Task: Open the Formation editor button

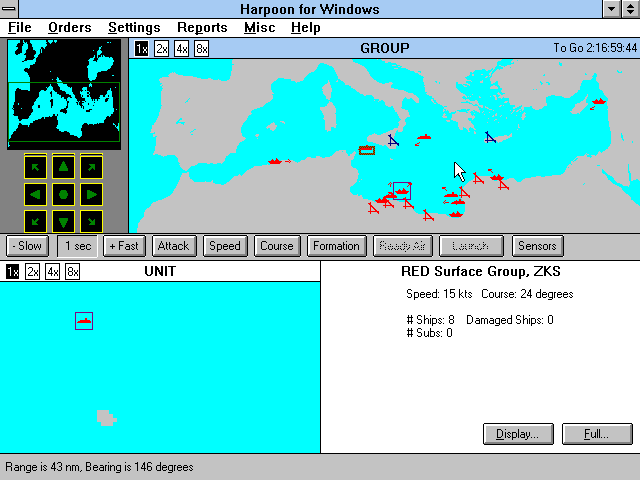Action: (337, 246)
